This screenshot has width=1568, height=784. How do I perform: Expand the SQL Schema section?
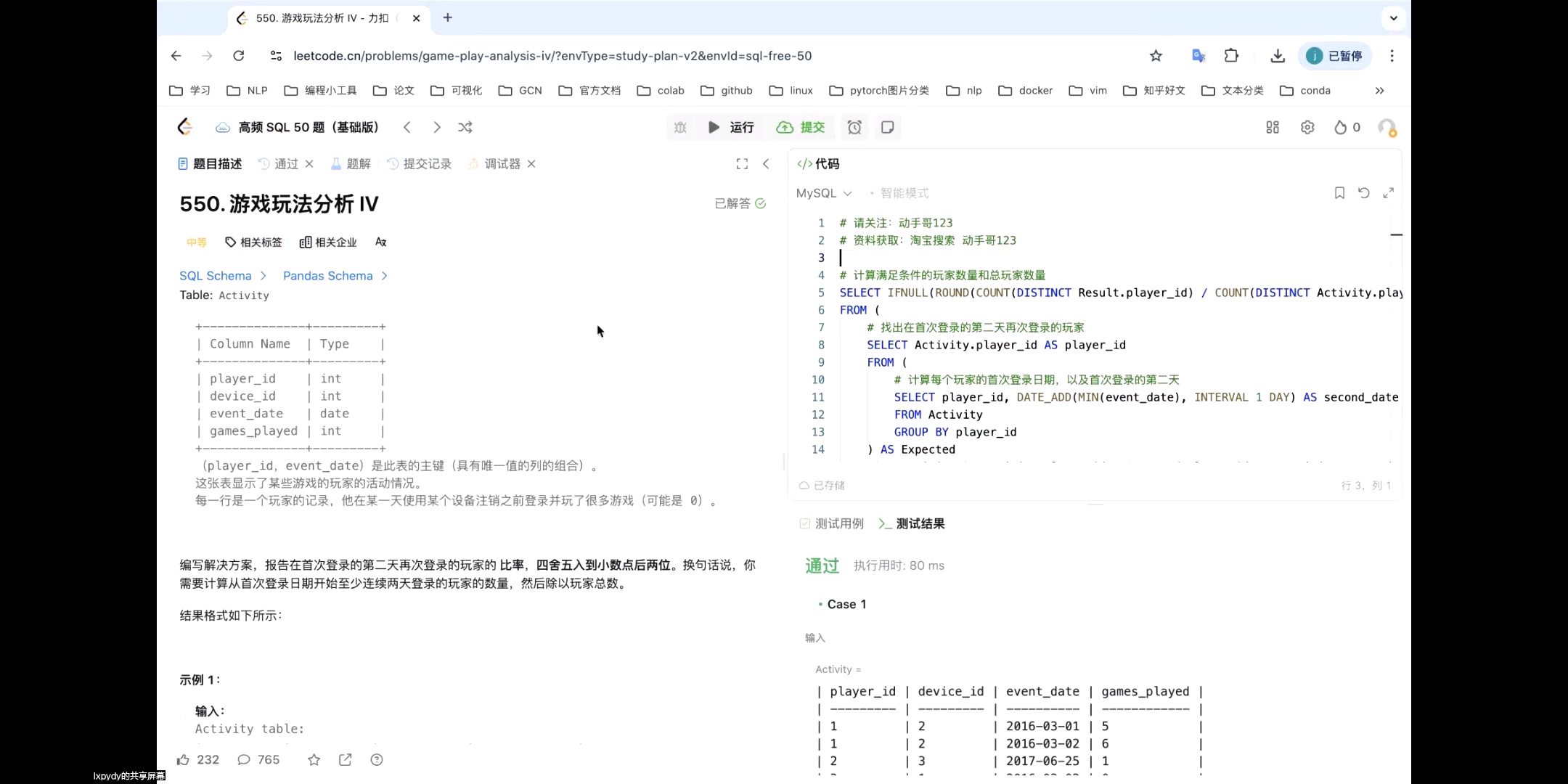click(223, 276)
